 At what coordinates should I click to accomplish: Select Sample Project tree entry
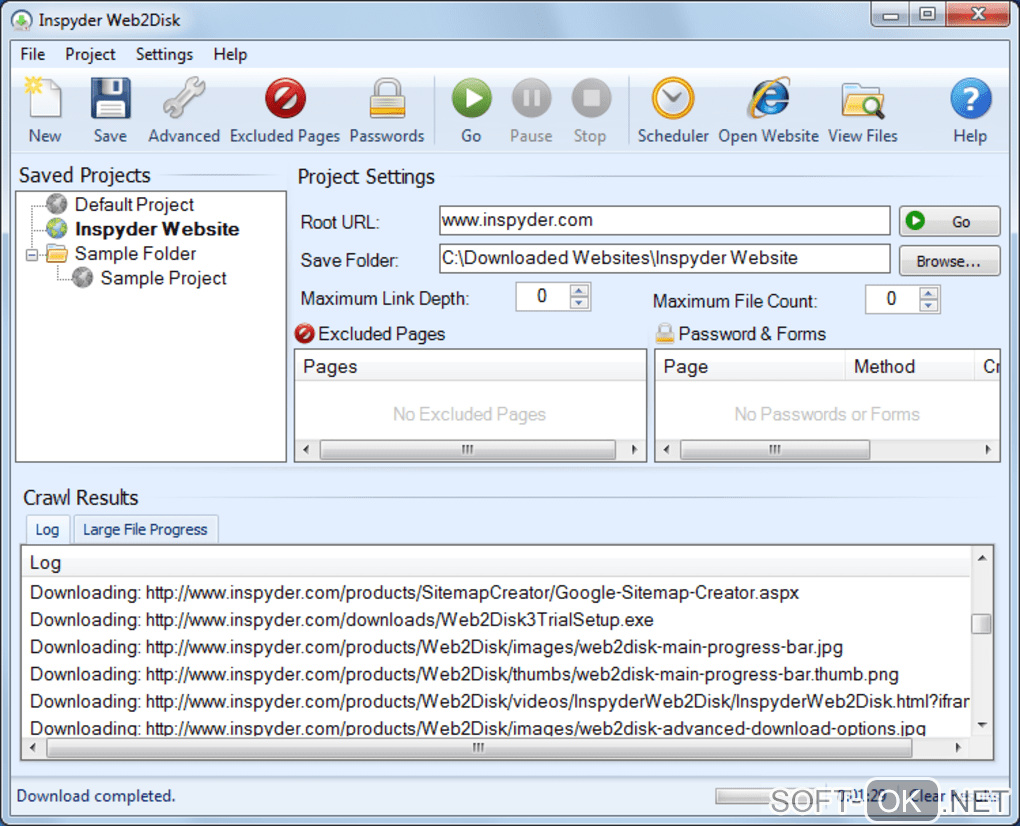pos(163,278)
